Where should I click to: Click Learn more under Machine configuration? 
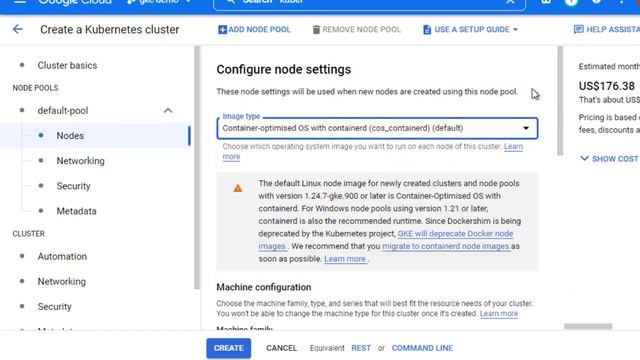click(499, 313)
